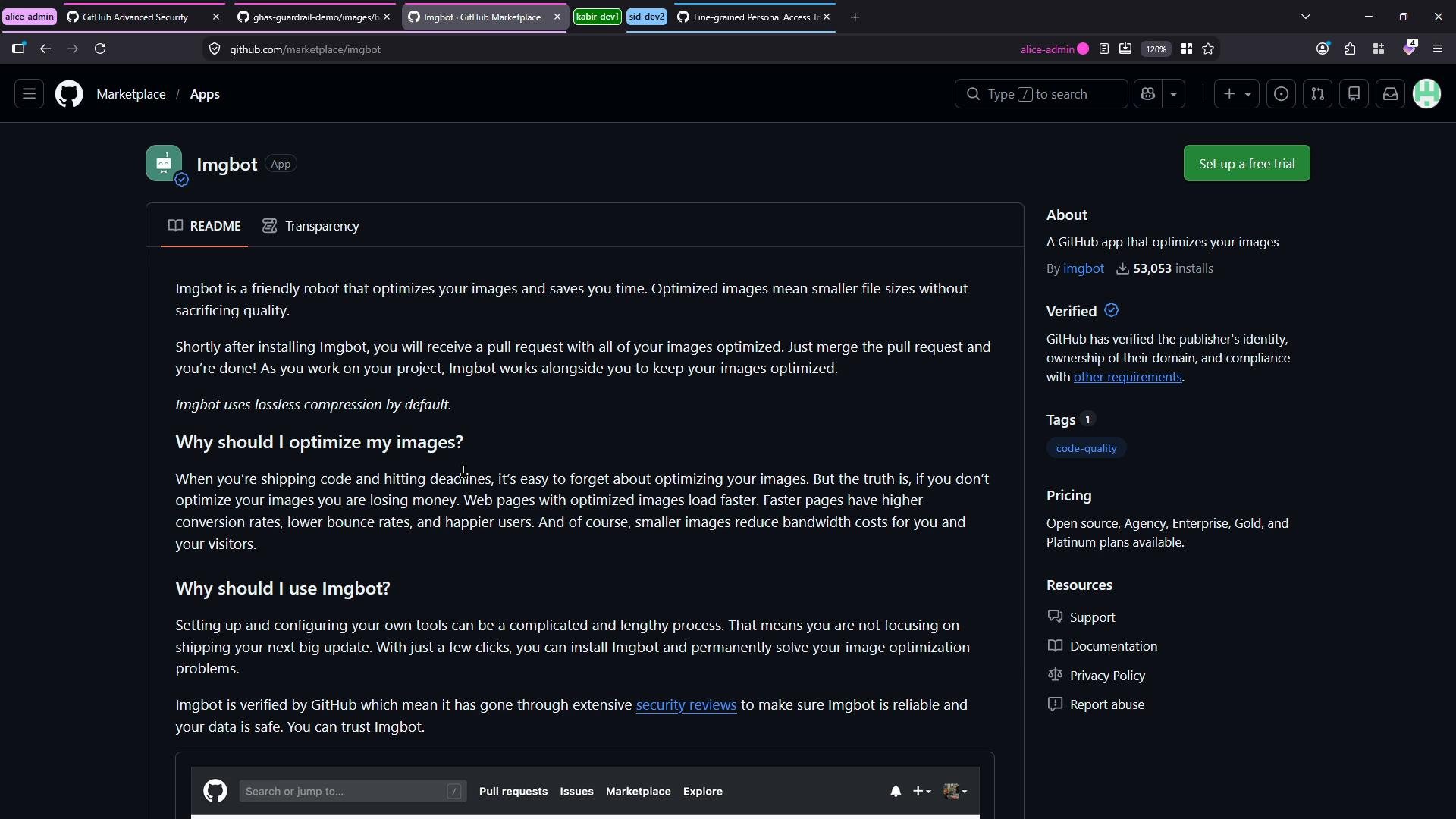This screenshot has height=819, width=1456.
Task: Switch to the ghas-guardrail-demo browser tab
Action: 313,17
